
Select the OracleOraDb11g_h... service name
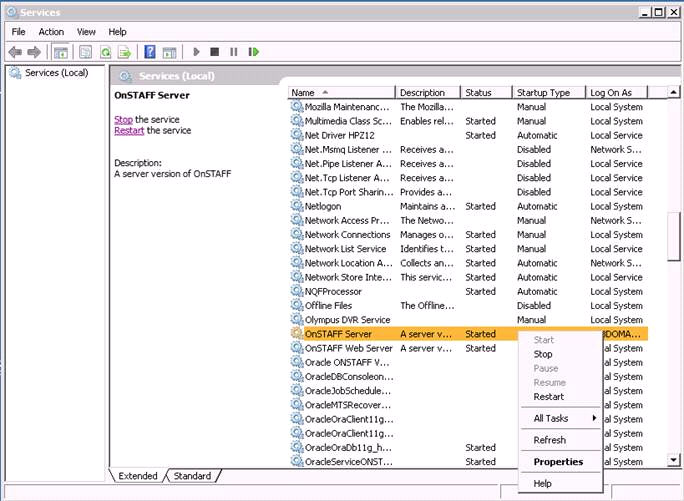tap(348, 447)
